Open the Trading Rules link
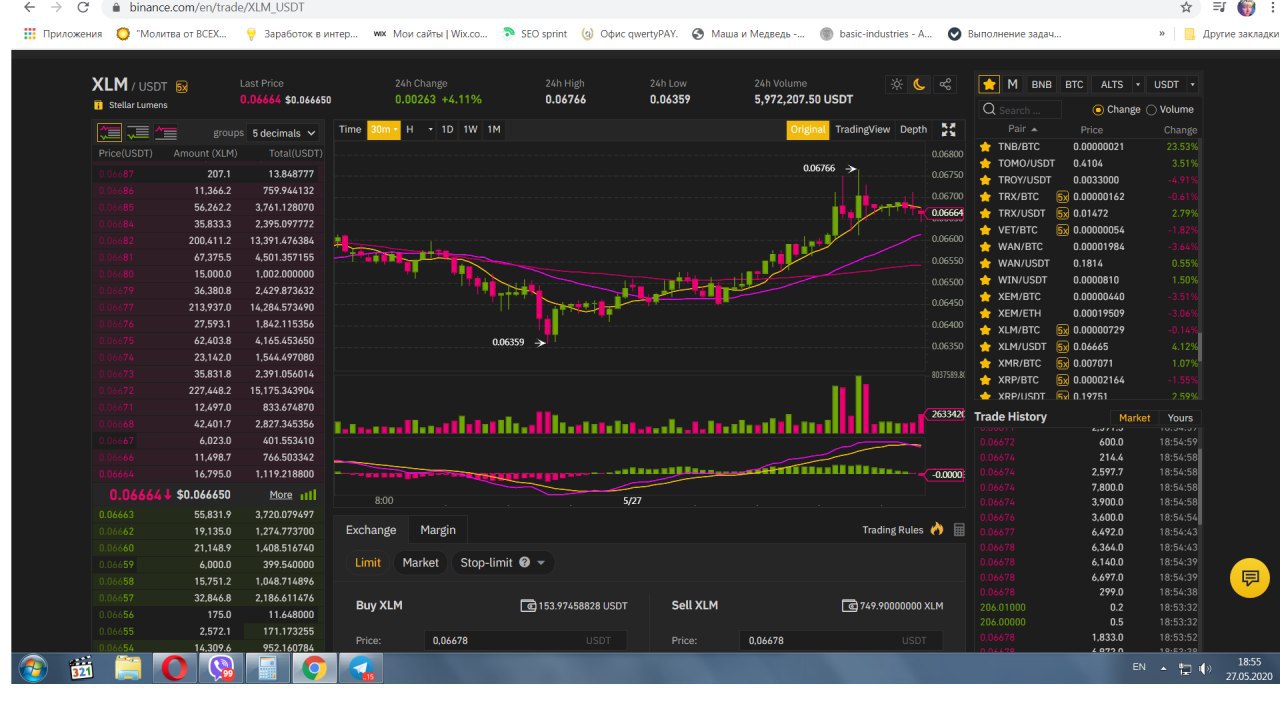 pyautogui.click(x=892, y=530)
